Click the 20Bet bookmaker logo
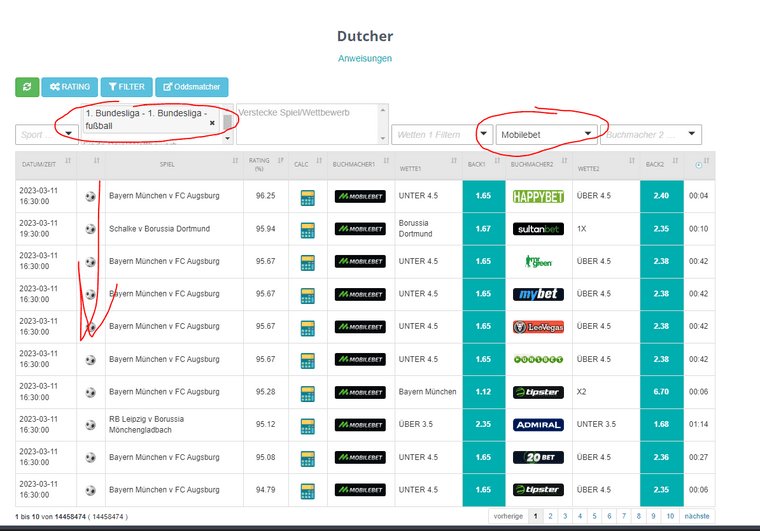 click(x=538, y=457)
